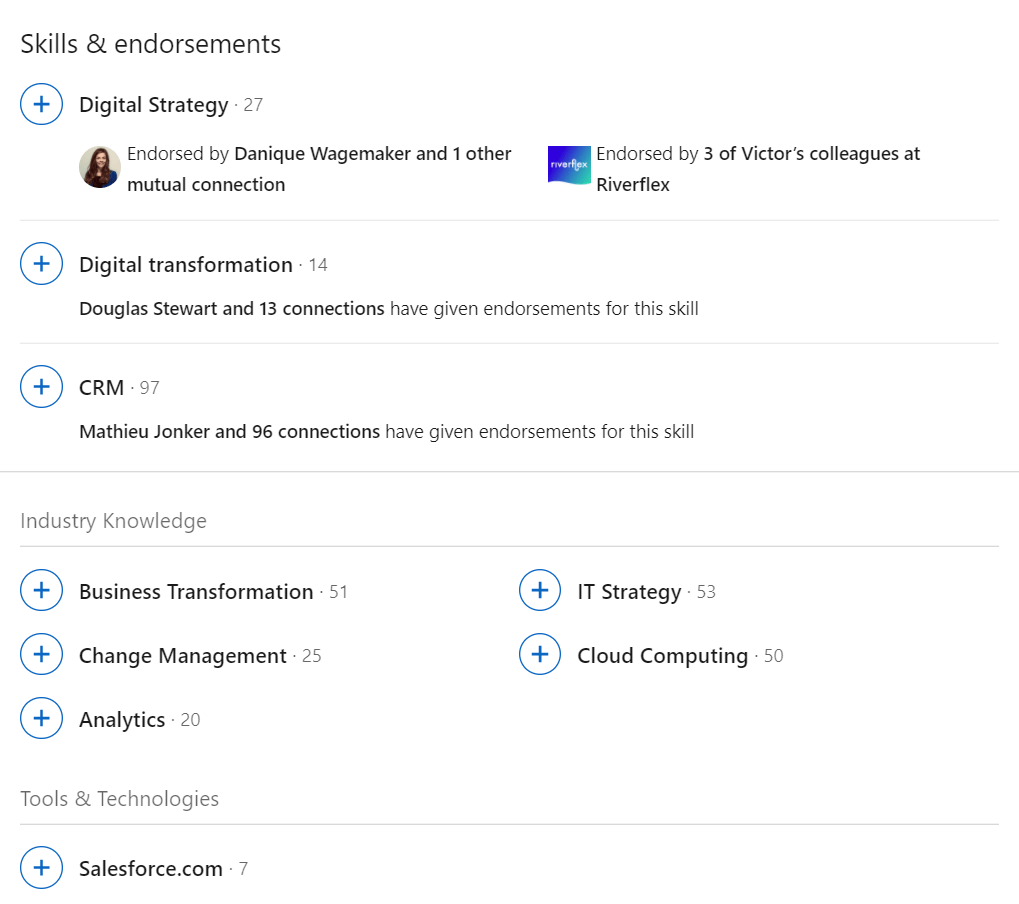Click Danique Wagemaker mutual connection text

point(319,155)
